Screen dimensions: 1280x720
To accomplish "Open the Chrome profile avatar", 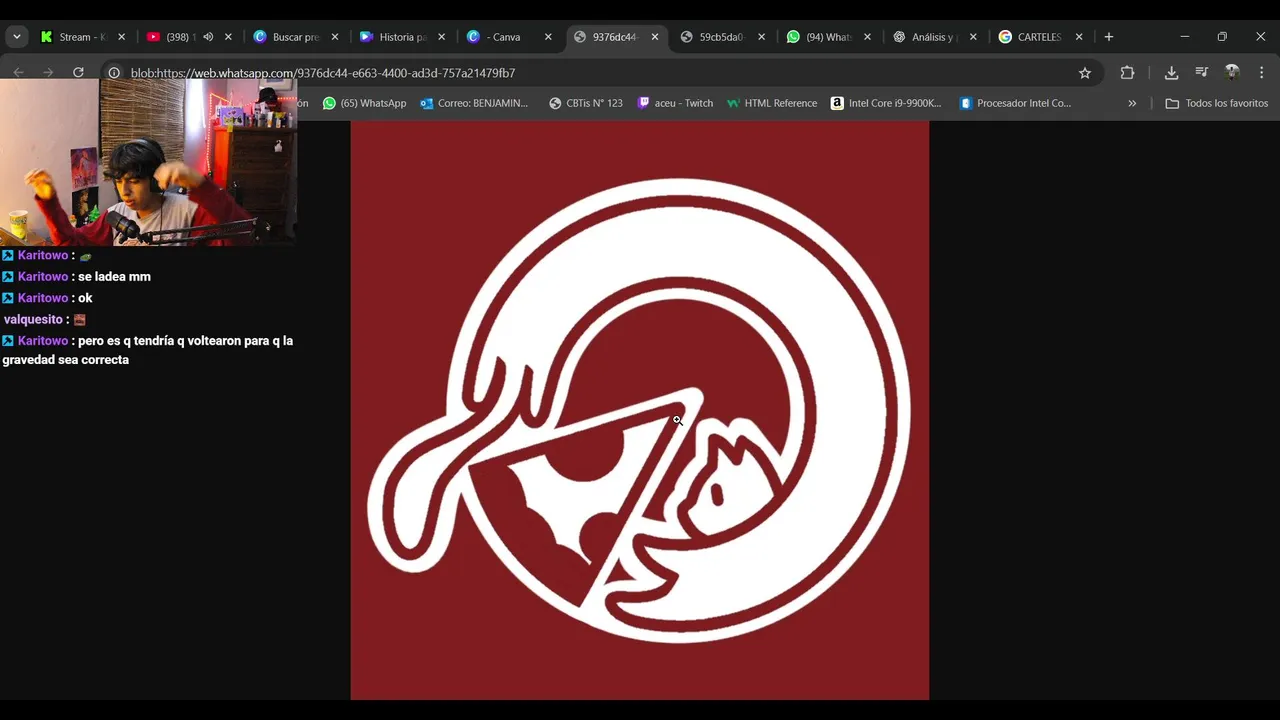I will click(1232, 73).
